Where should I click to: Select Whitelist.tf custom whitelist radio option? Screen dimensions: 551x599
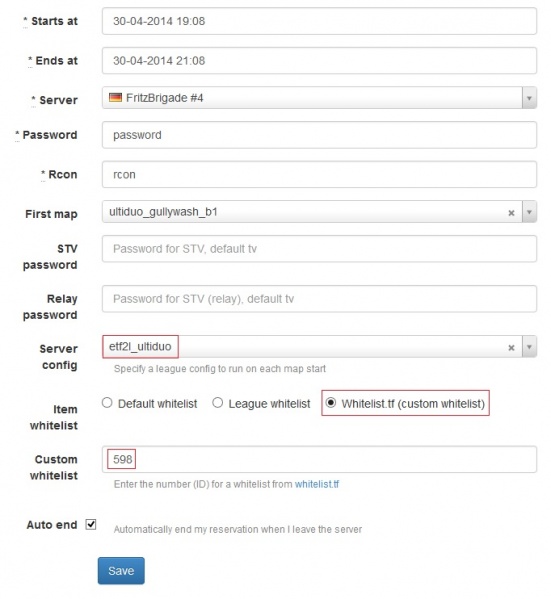click(331, 403)
